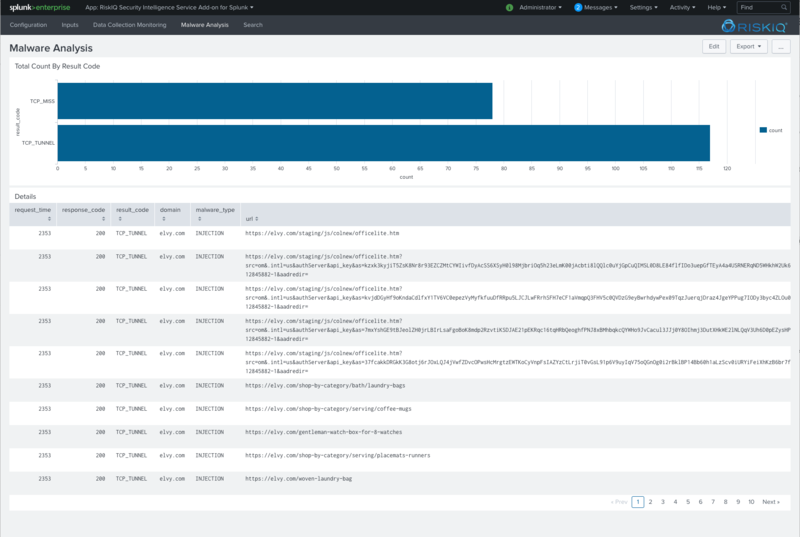Click the woven-laundry-bag URL cell
Viewport: 800px width, 537px height.
pyautogui.click(x=298, y=478)
